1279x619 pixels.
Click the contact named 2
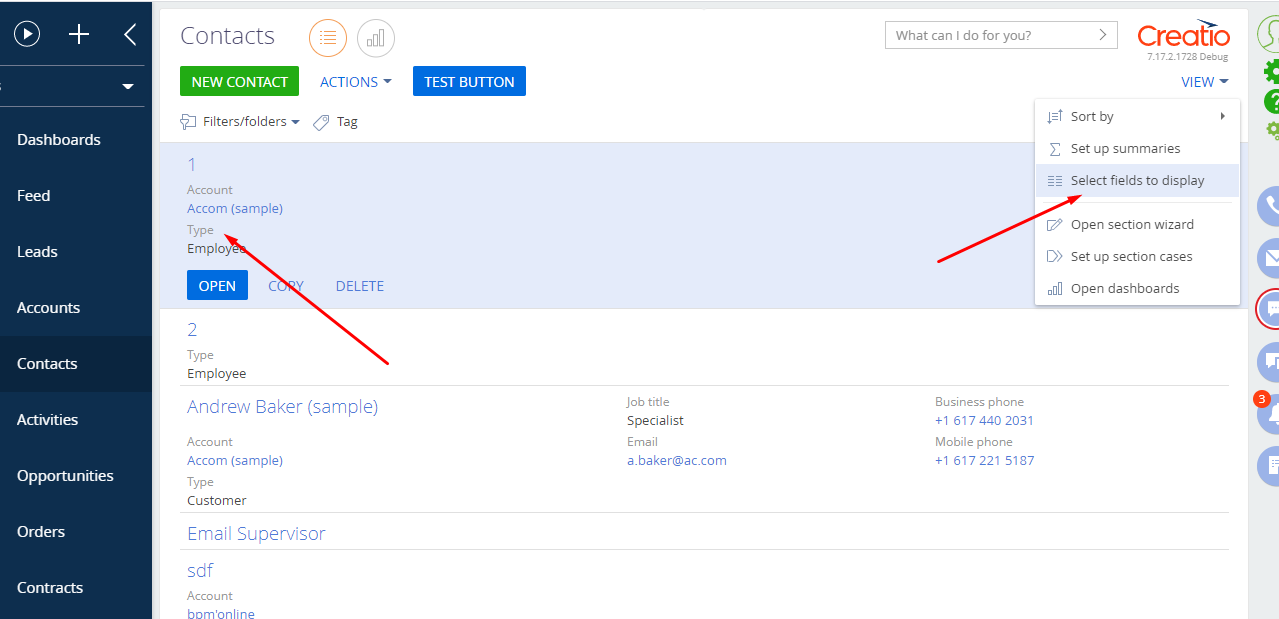pos(193,330)
